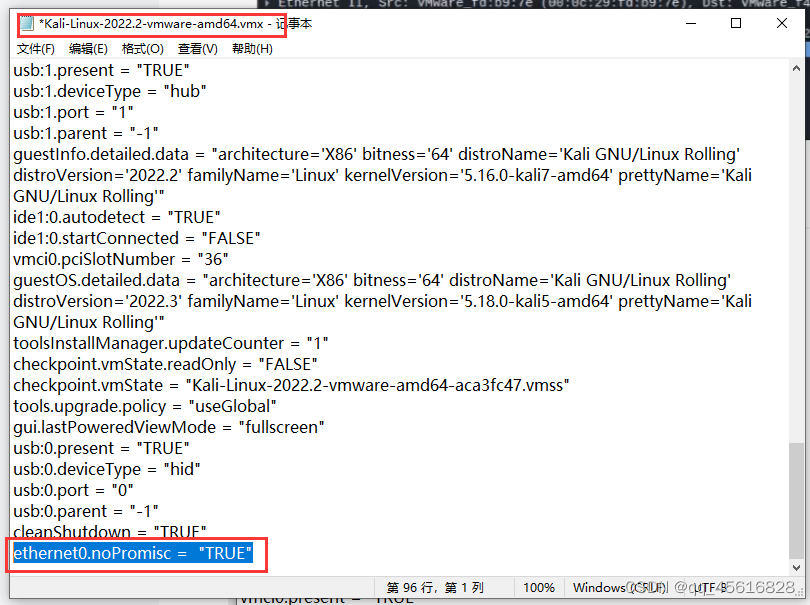Viewport: 810px width, 605px height.
Task: Click the 100% zoom status entry
Action: point(539,588)
